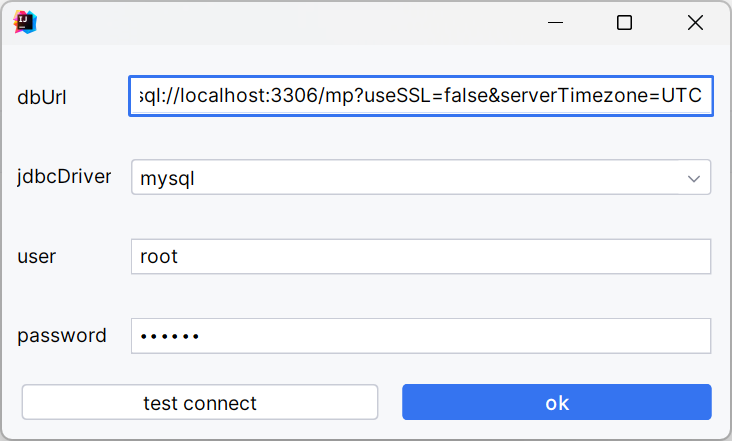Minimize the database connection dialog
This screenshot has width=732, height=441.
(554, 22)
